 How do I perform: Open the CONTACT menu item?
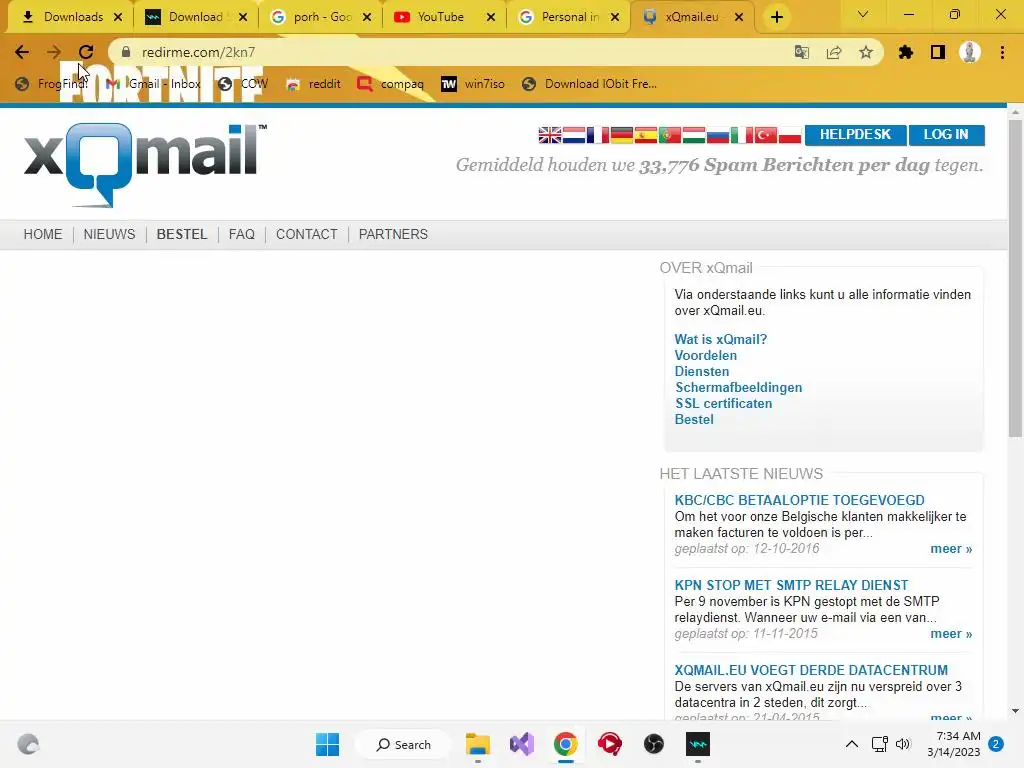[306, 234]
